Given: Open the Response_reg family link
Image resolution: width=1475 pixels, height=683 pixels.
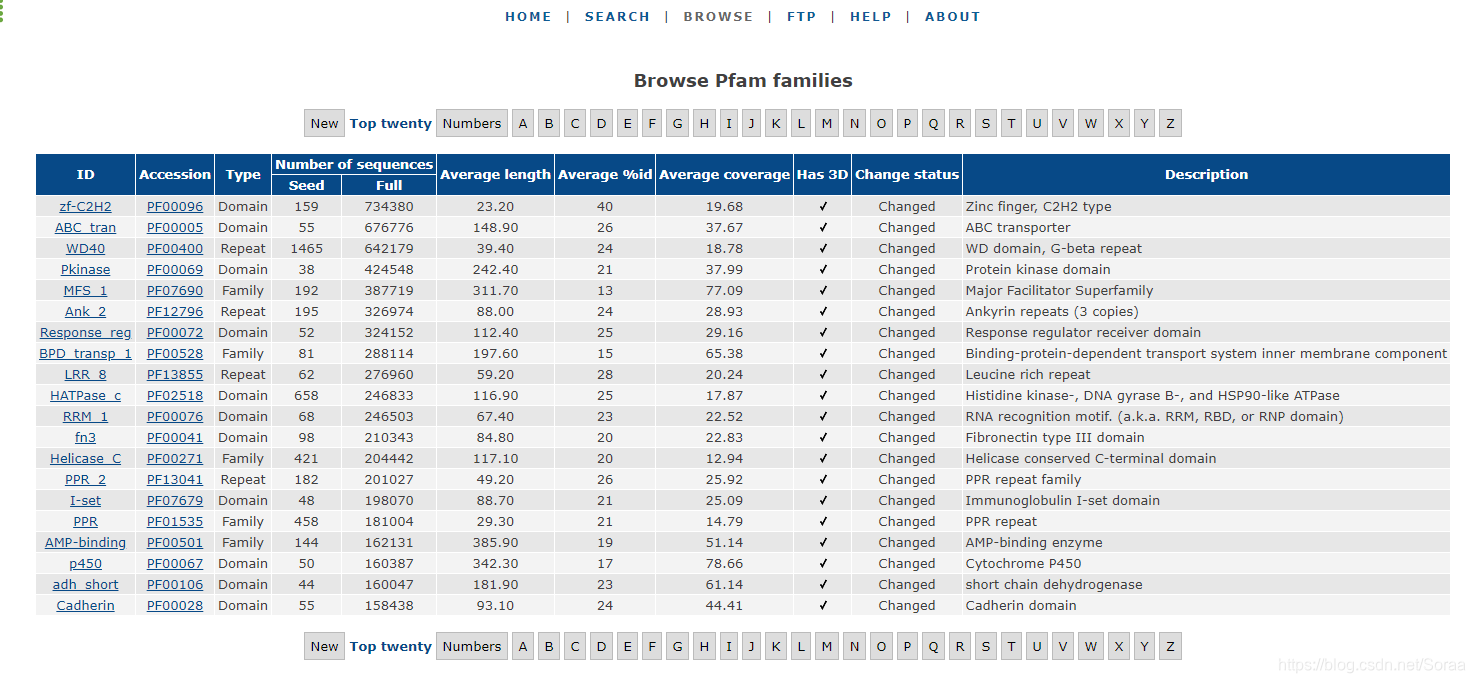Looking at the screenshot, I should pyautogui.click(x=86, y=332).
